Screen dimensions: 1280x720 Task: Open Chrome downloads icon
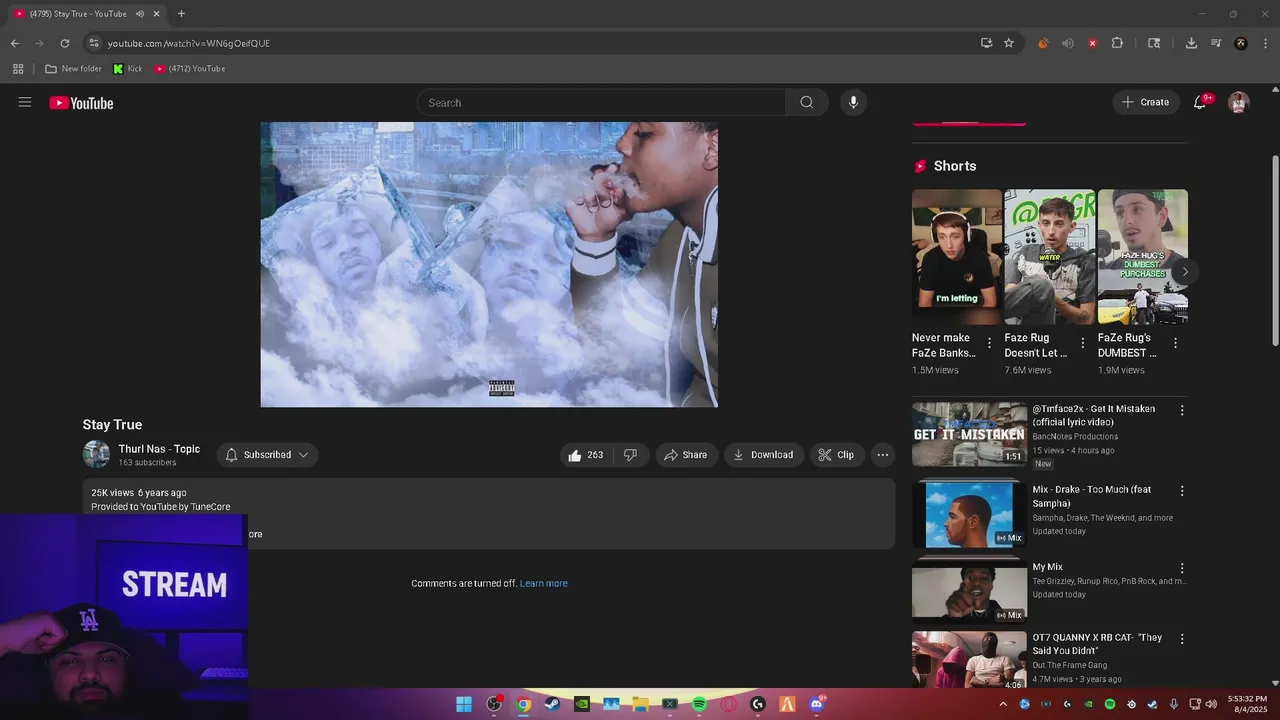[x=1191, y=43]
